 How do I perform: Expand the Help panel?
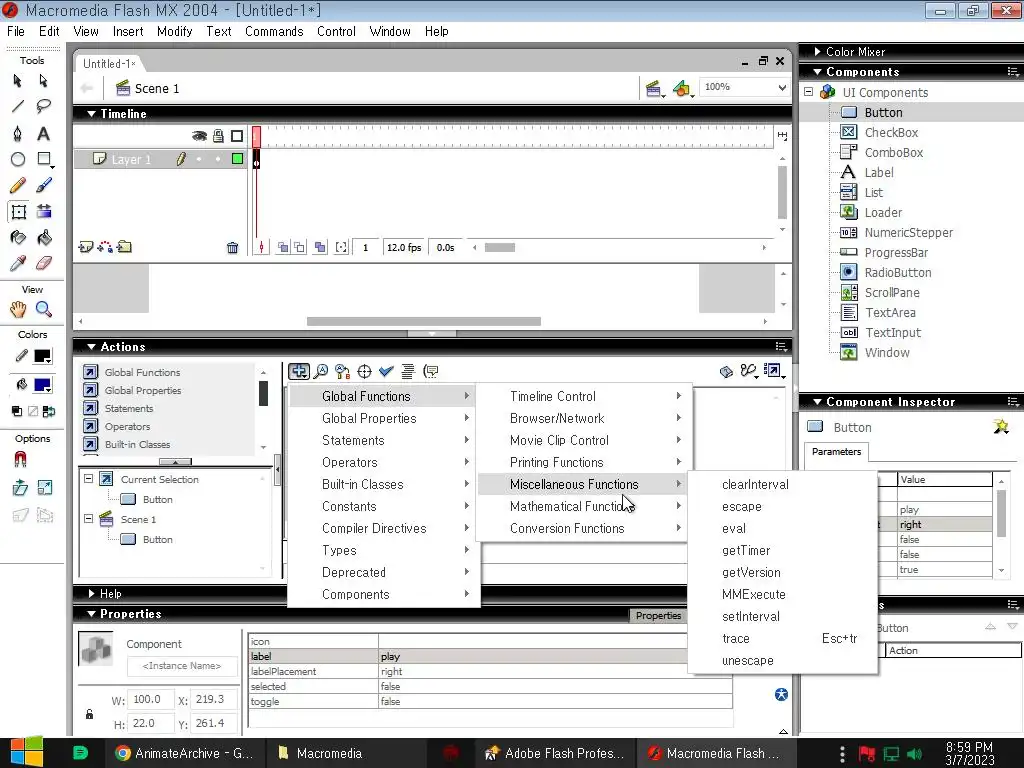pyautogui.click(x=92, y=594)
